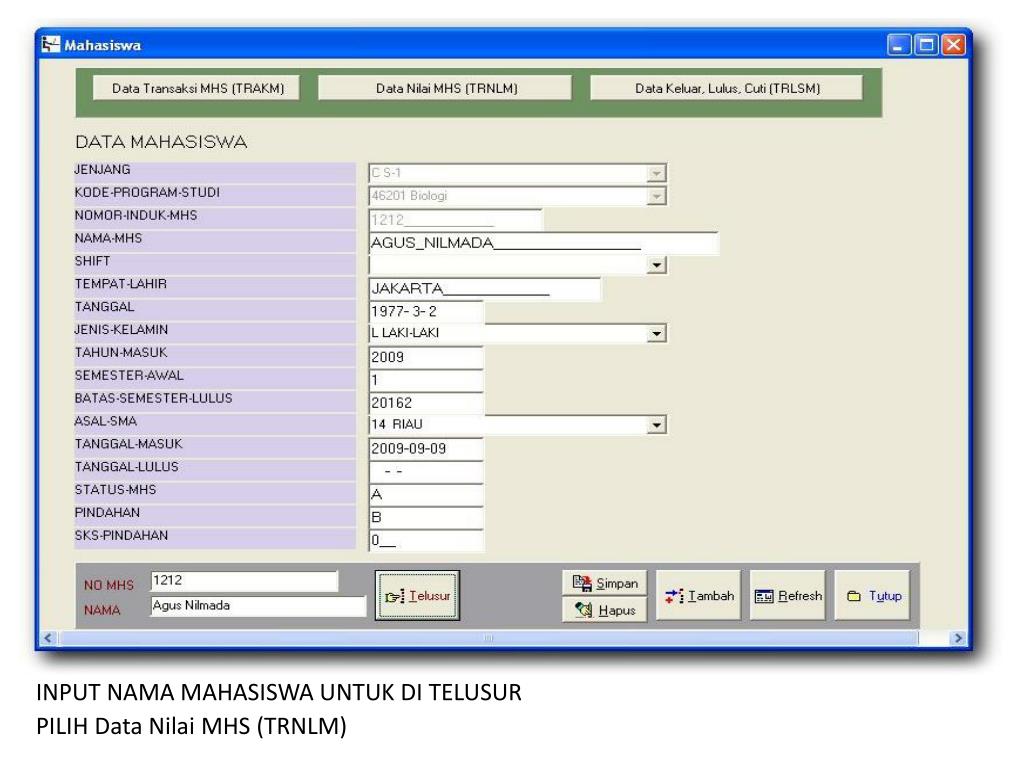The height and width of the screenshot is (768, 1024).
Task: Close the Mahasiswa window
Action: [x=953, y=44]
